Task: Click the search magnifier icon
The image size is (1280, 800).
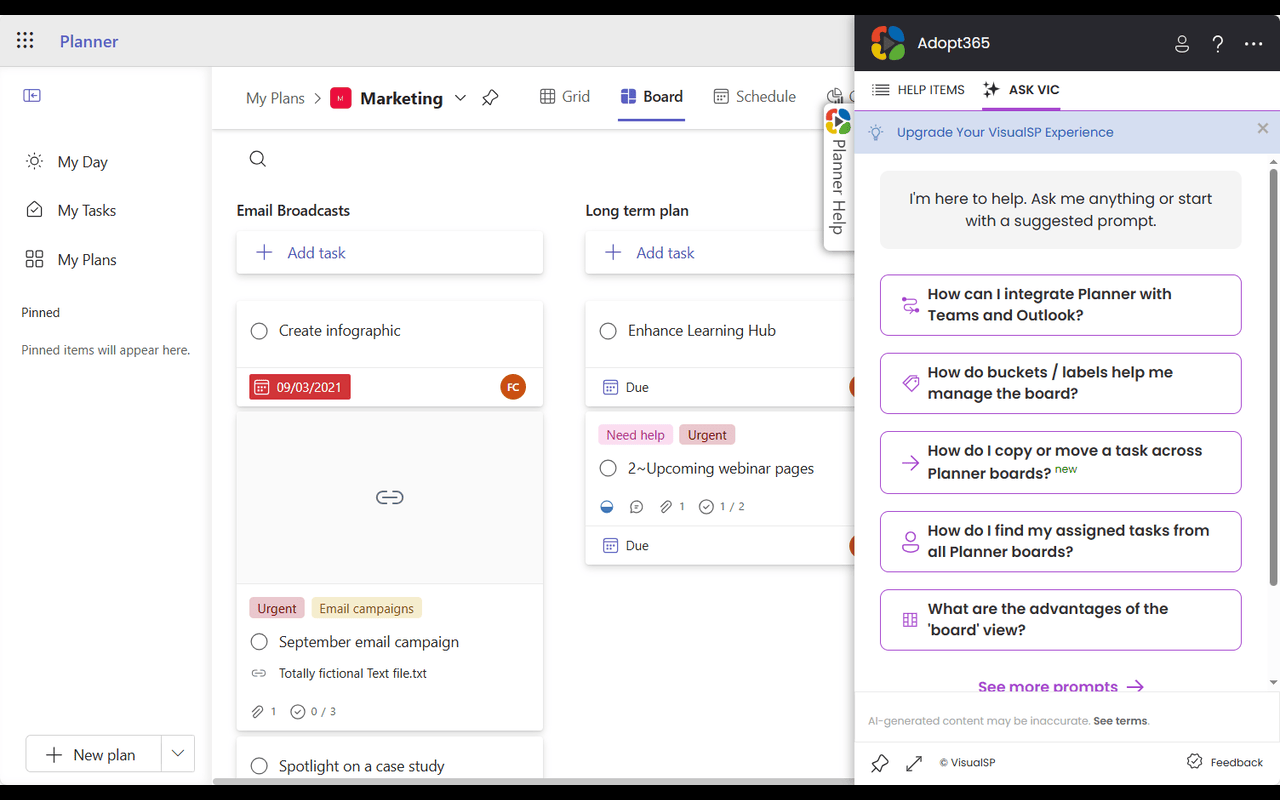Action: pos(257,159)
